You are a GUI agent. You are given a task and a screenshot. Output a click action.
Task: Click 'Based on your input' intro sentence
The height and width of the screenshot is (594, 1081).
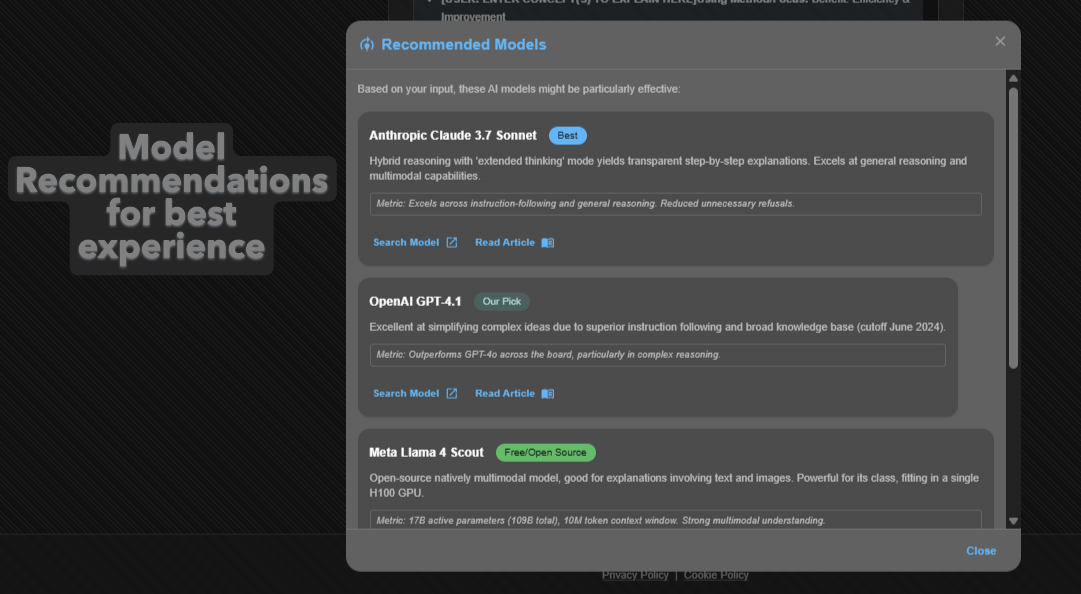(518, 89)
